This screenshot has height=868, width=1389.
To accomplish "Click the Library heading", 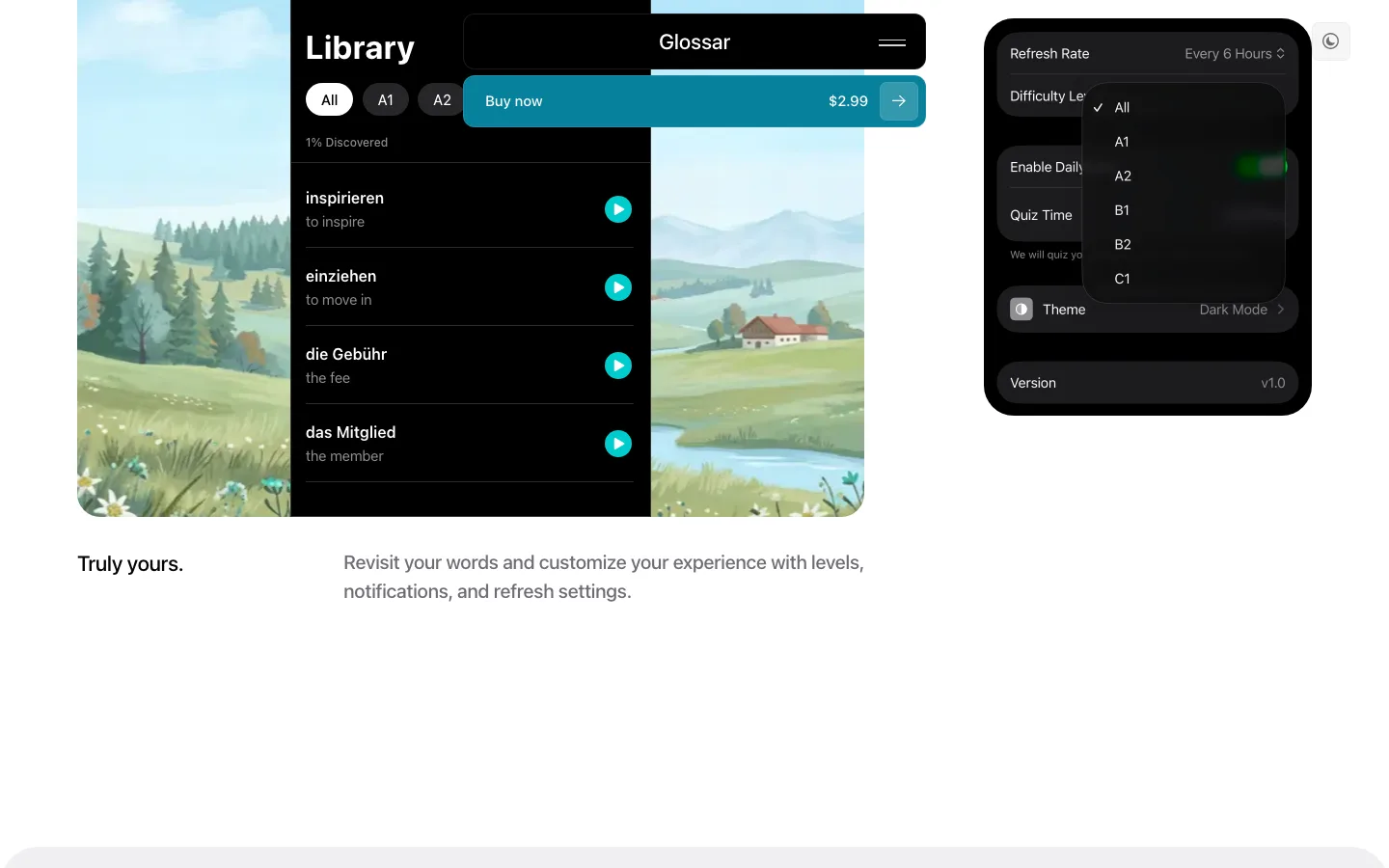I will (360, 47).
